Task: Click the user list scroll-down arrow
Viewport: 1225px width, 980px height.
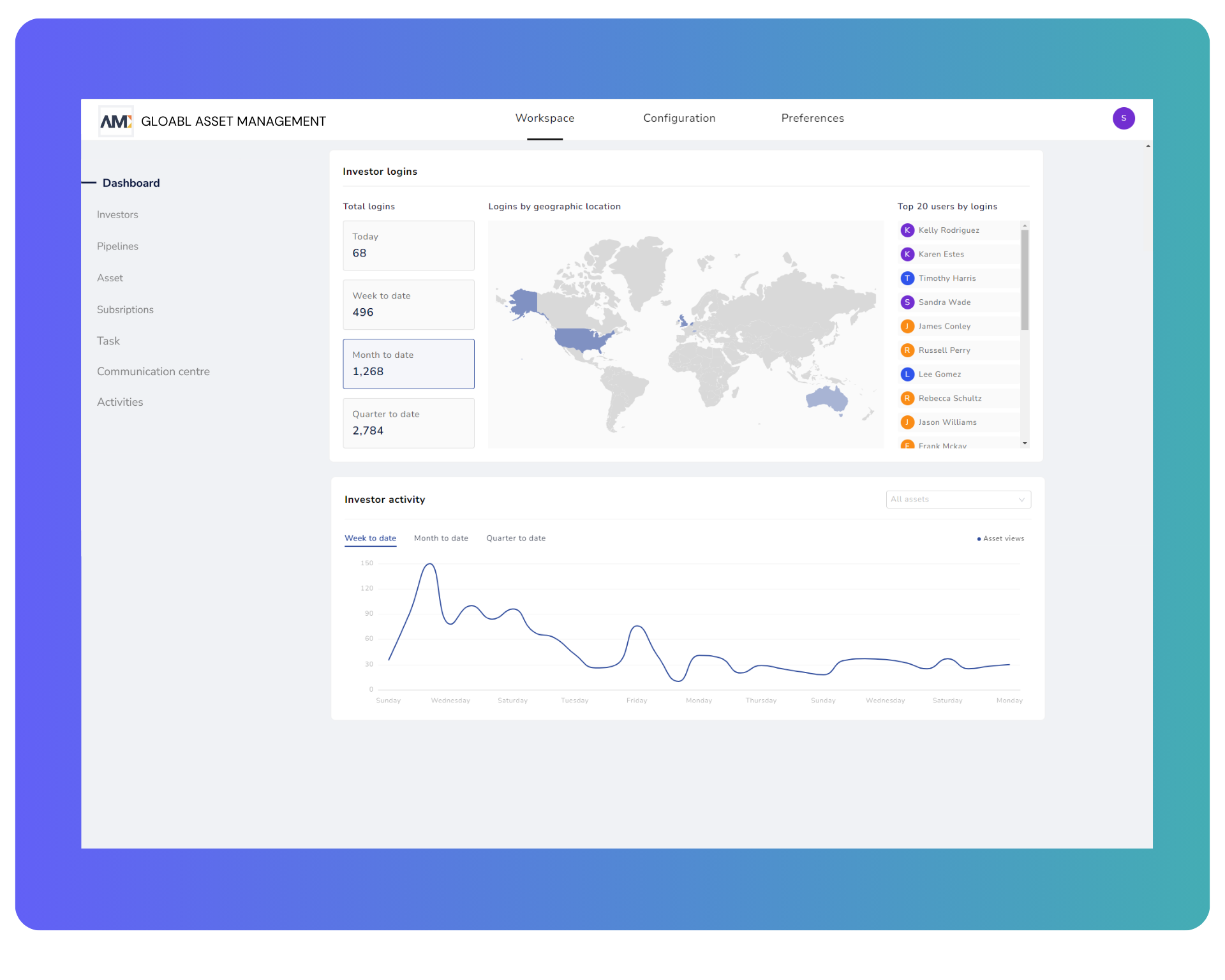Action: (1025, 443)
